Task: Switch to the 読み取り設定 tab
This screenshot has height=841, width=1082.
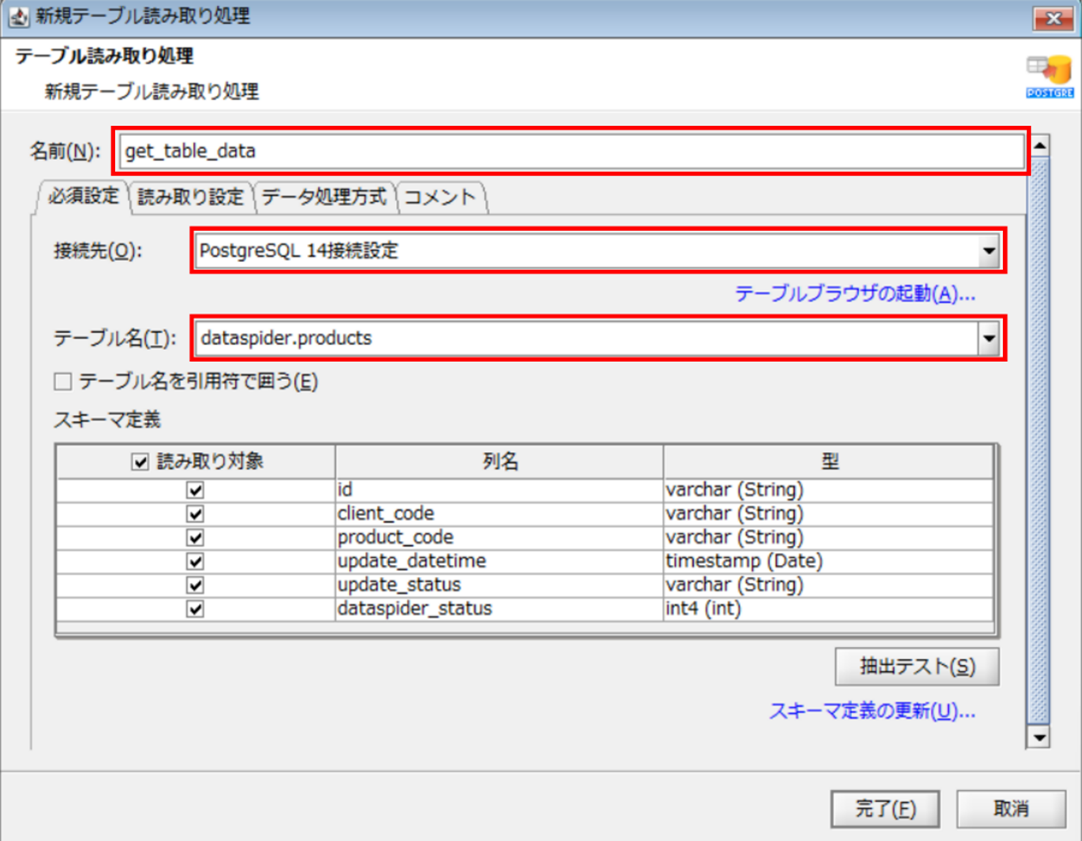Action: click(x=190, y=197)
